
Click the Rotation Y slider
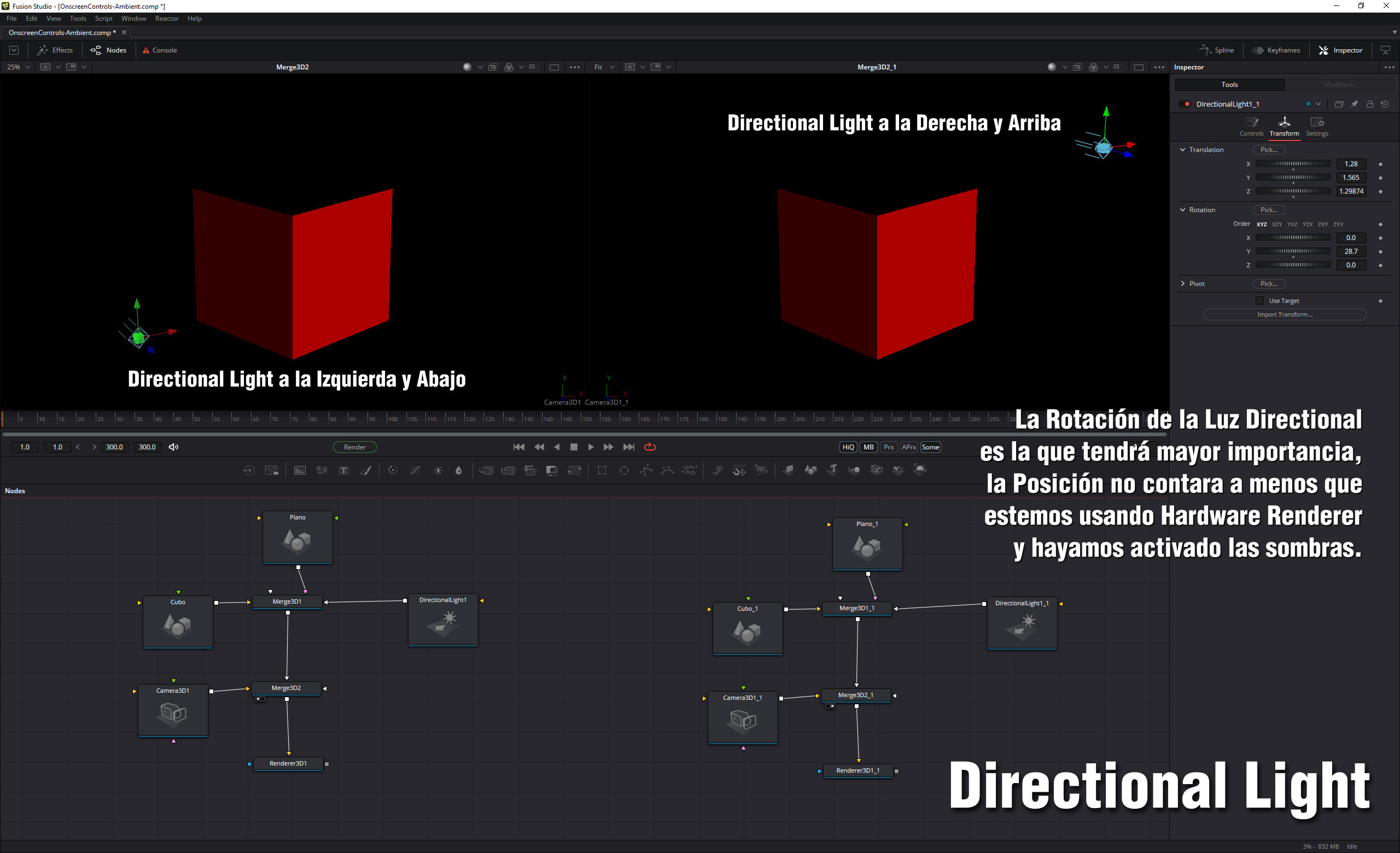tap(1293, 251)
